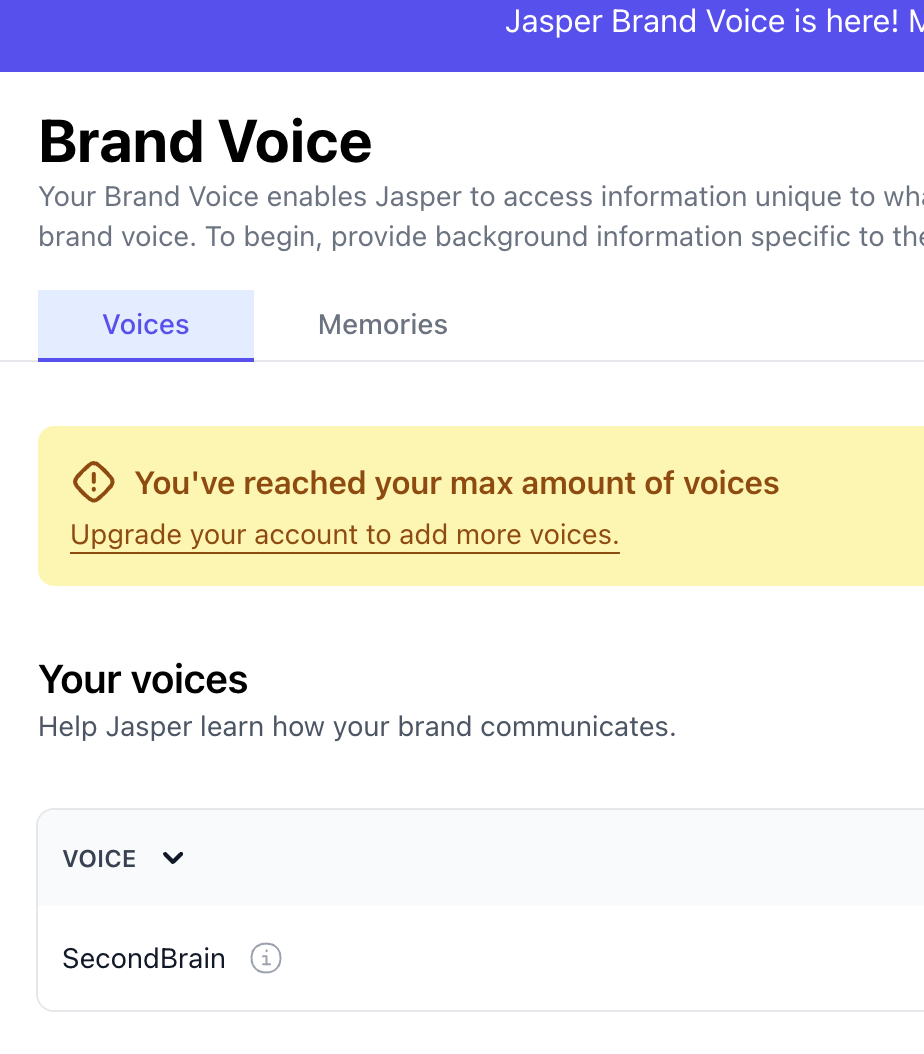Click blank space in the SecondBrain row

[600, 959]
